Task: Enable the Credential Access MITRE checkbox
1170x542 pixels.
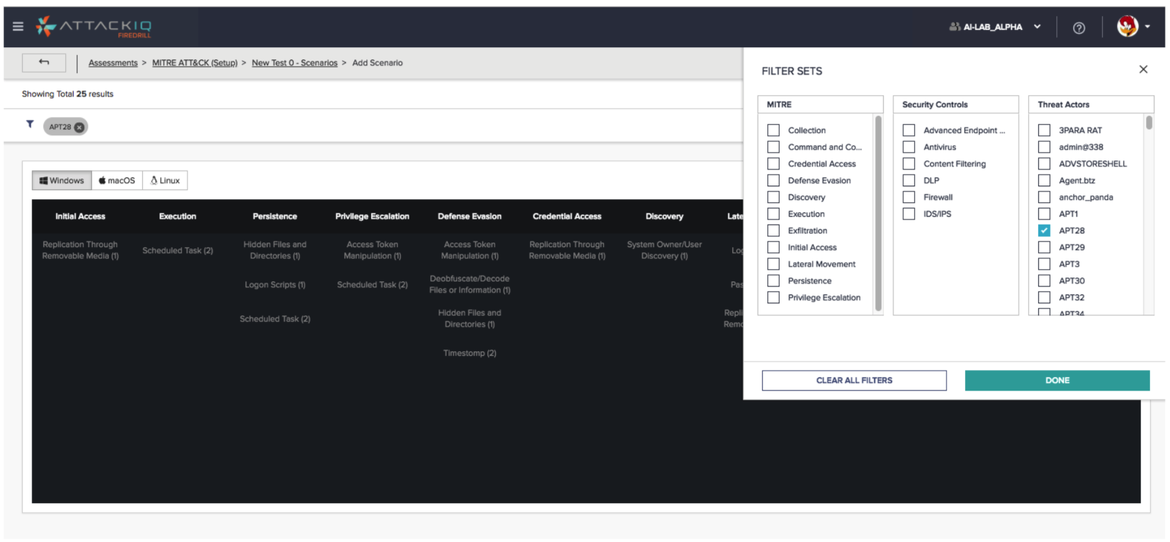Action: 773,164
